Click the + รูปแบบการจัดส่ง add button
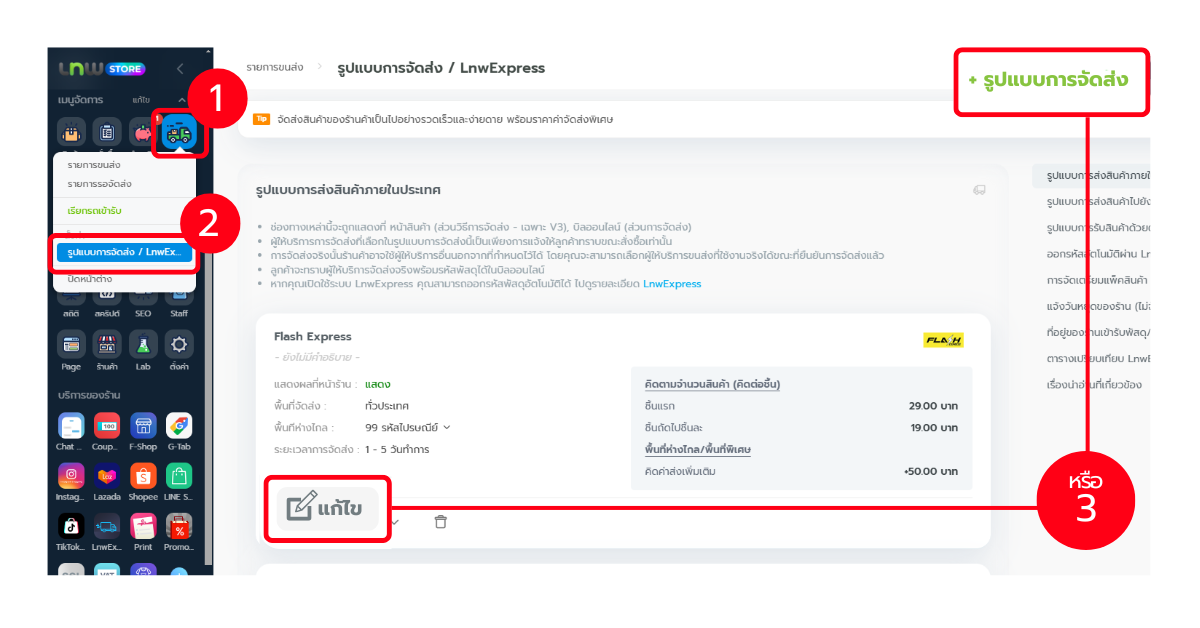The height and width of the screenshot is (628, 1200). coord(1049,79)
